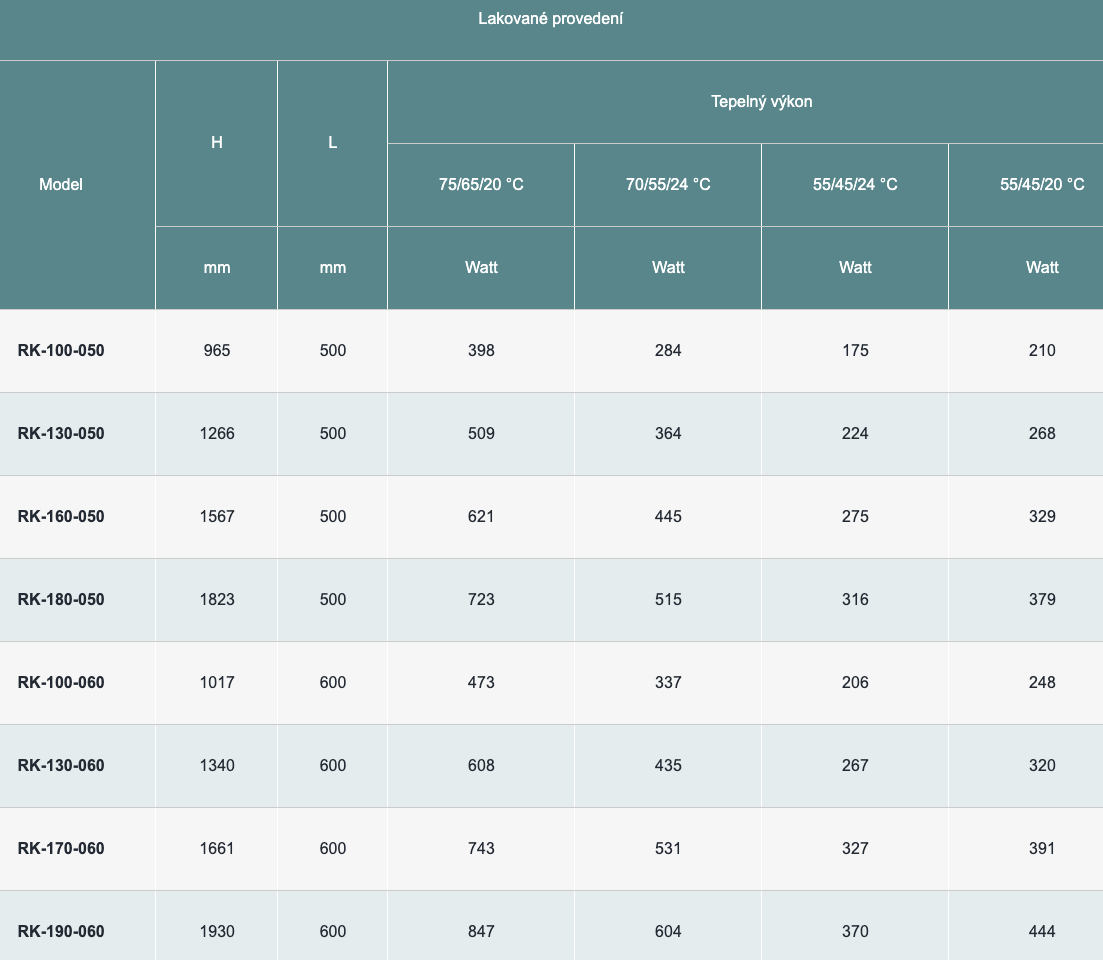Click model name RK-170-060
The height and width of the screenshot is (960, 1103).
(61, 848)
